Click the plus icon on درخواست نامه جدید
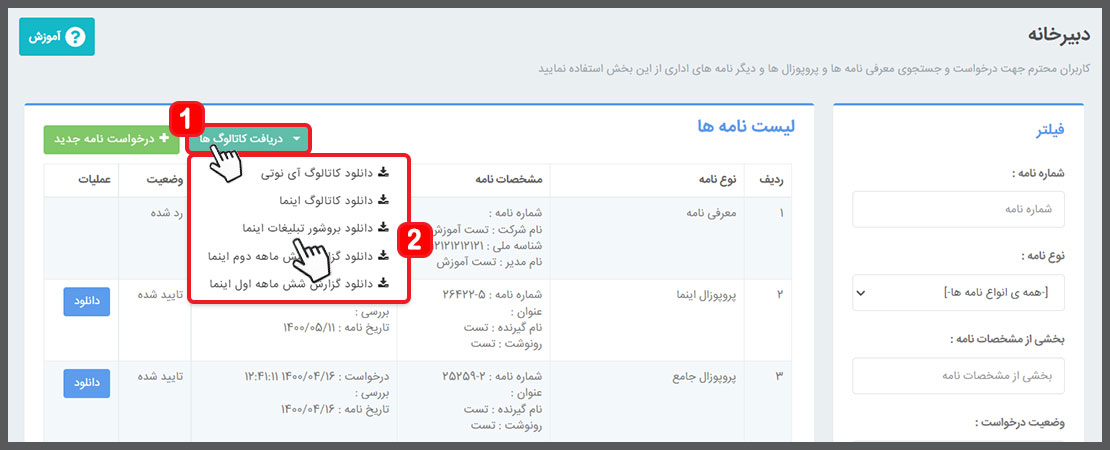Screen dimensions: 1110x450 [x=164, y=139]
